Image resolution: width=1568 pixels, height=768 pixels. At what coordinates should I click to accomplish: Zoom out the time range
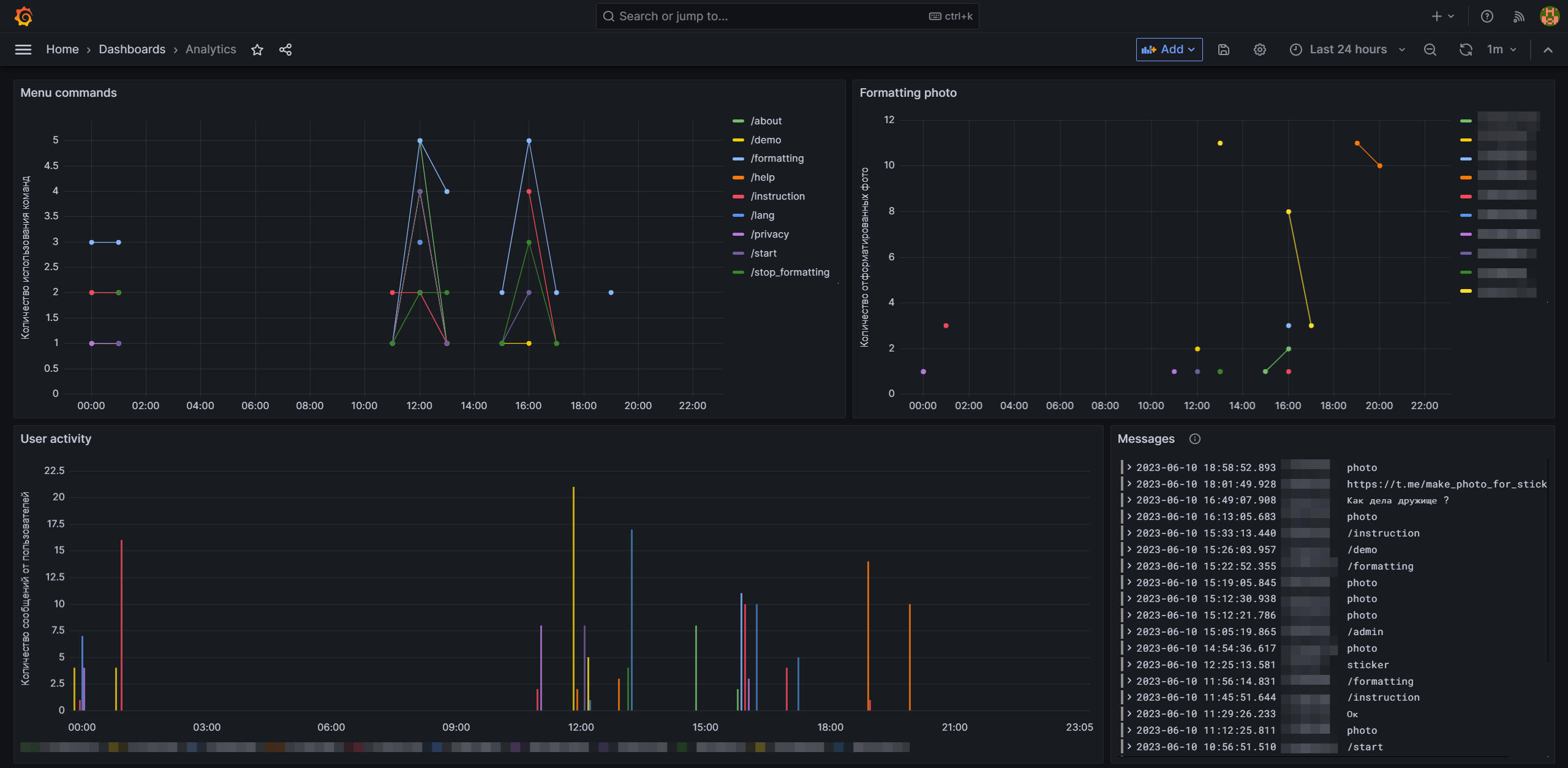[x=1430, y=50]
